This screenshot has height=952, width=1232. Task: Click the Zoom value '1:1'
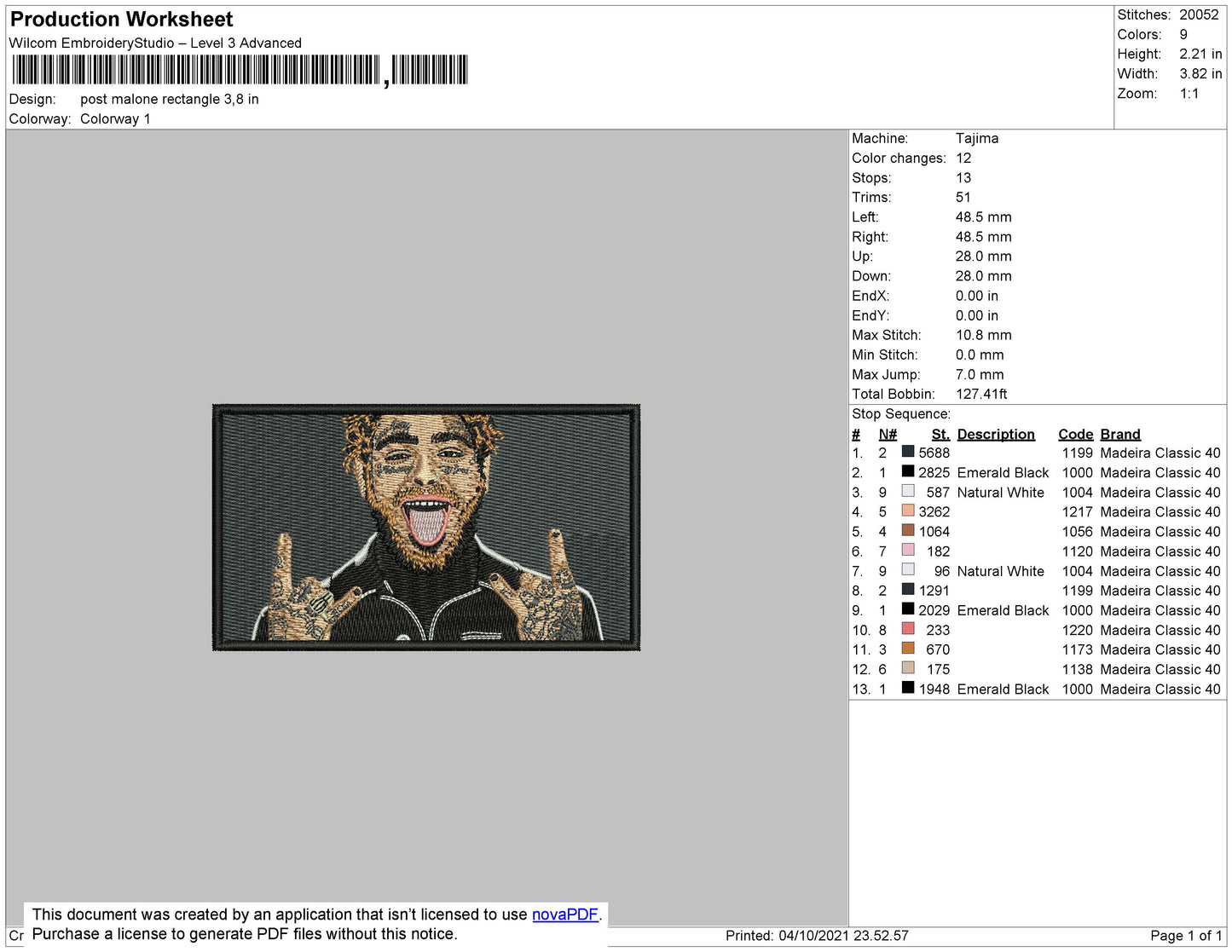[x=1189, y=94]
